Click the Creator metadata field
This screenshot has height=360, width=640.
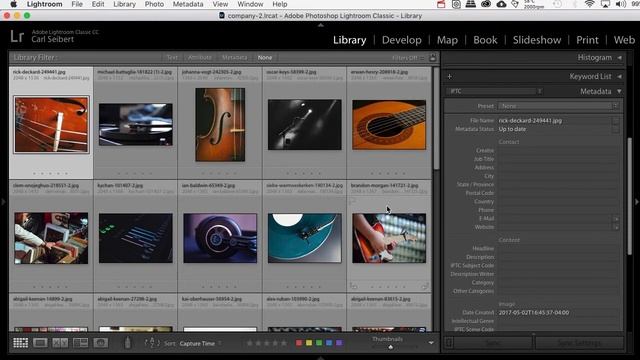[x=558, y=150]
